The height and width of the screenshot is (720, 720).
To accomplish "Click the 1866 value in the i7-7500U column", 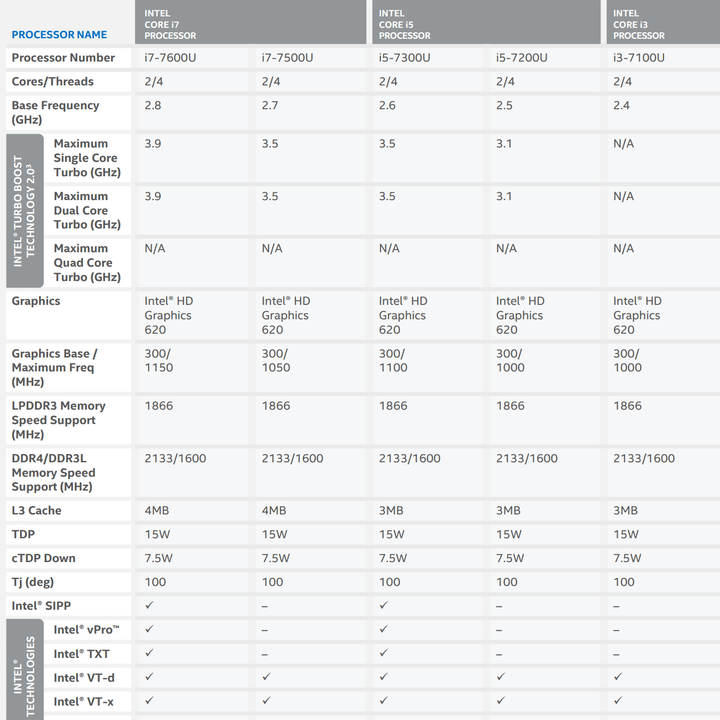I will pyautogui.click(x=276, y=406).
